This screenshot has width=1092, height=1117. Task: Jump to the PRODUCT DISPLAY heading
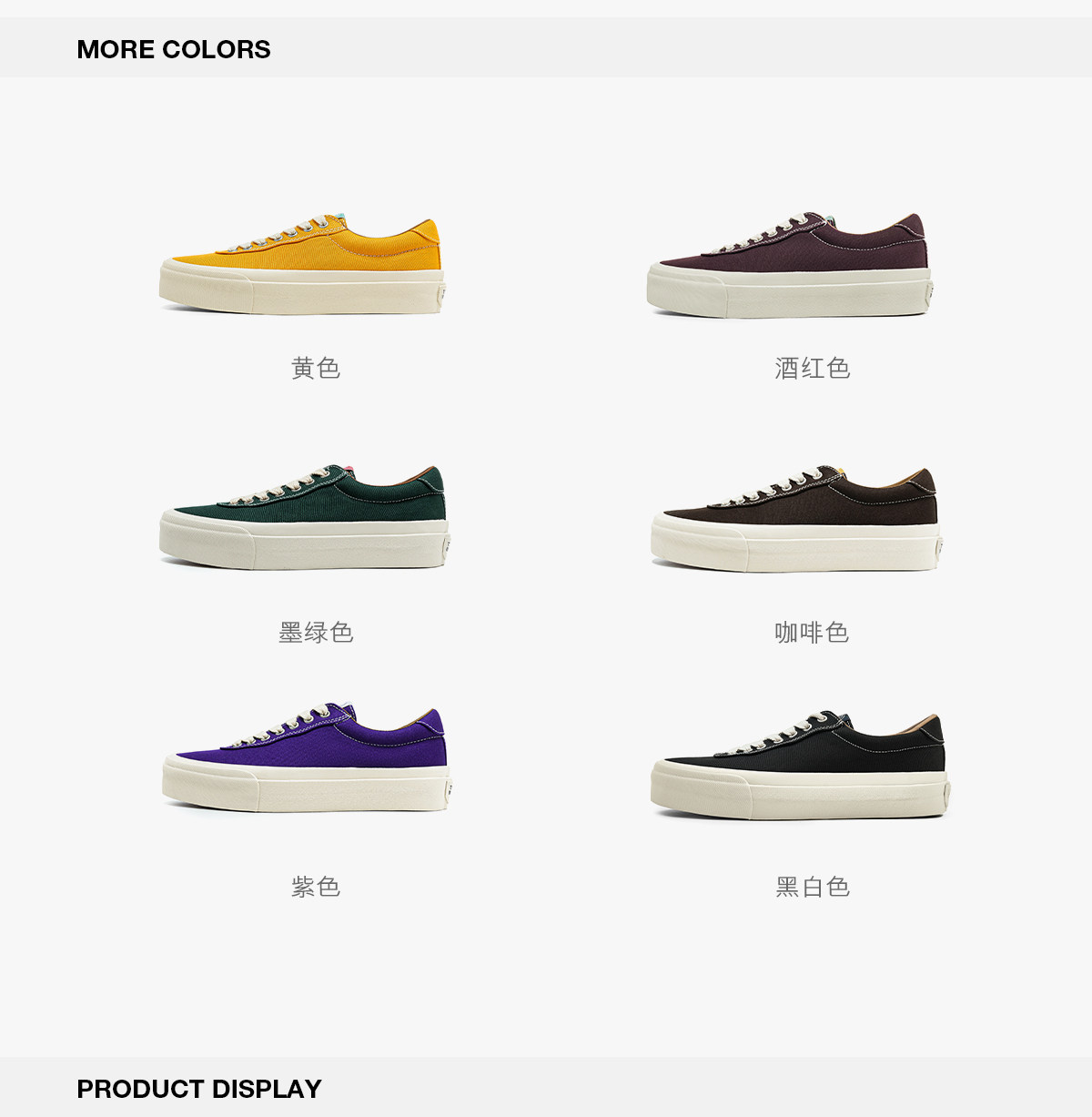(x=199, y=1089)
